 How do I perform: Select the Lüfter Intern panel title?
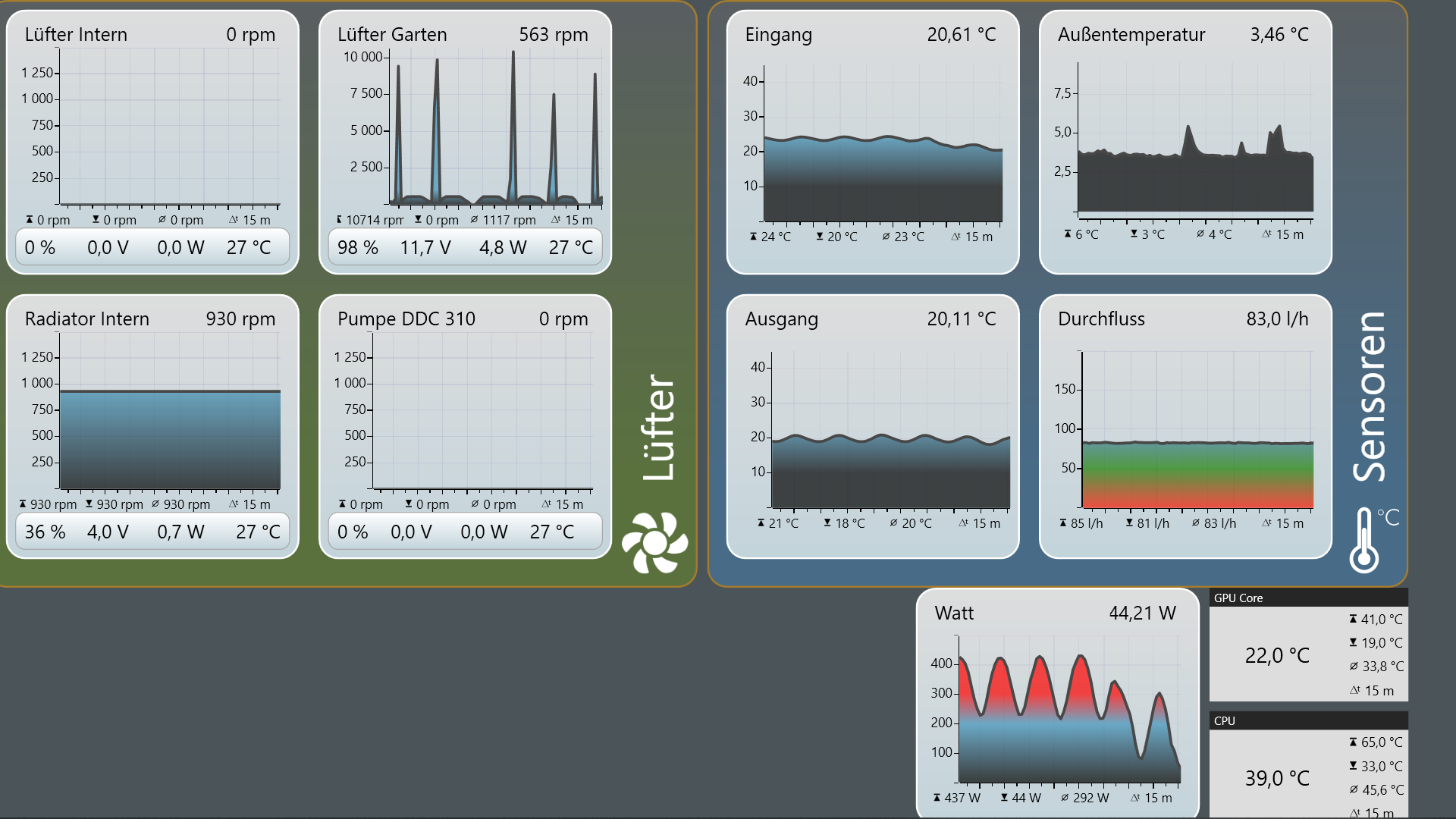tap(76, 35)
